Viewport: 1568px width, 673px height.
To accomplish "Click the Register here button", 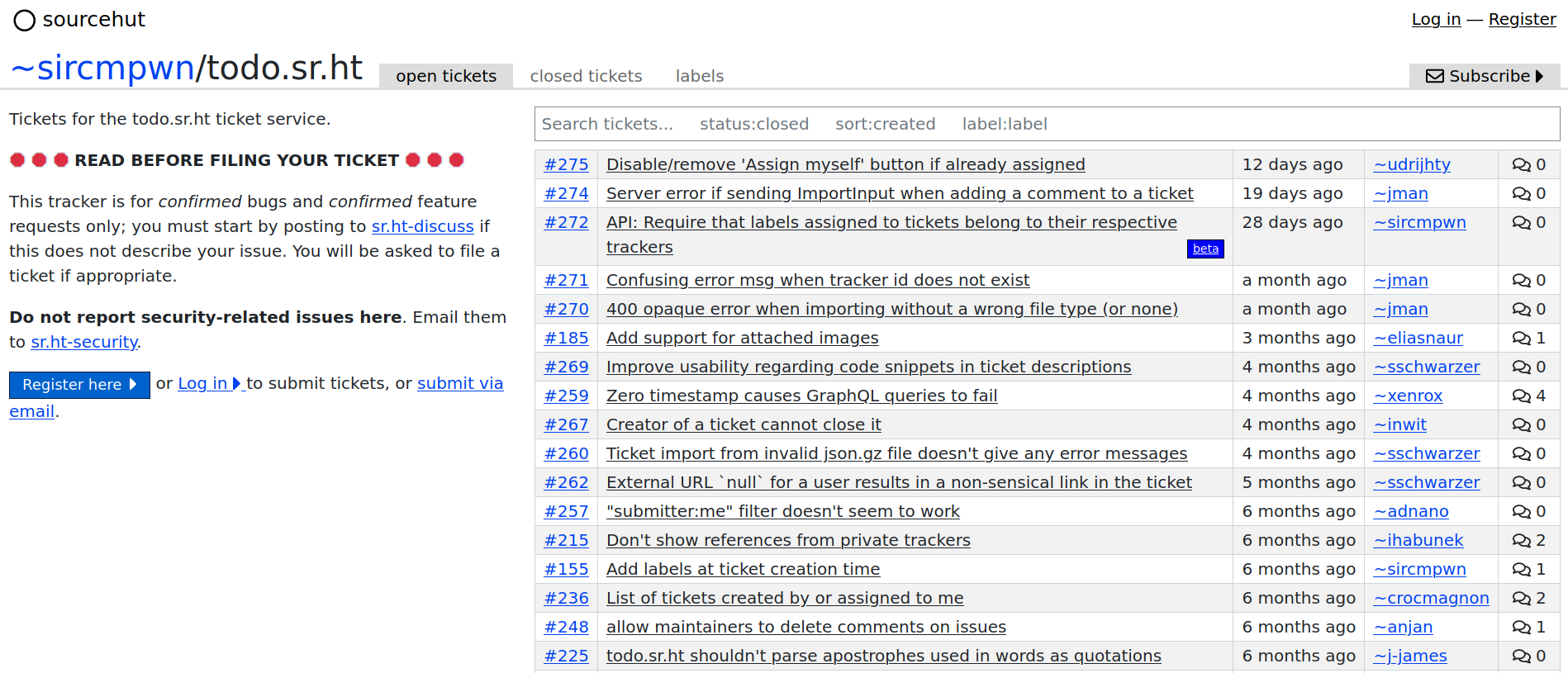I will pyautogui.click(x=79, y=385).
